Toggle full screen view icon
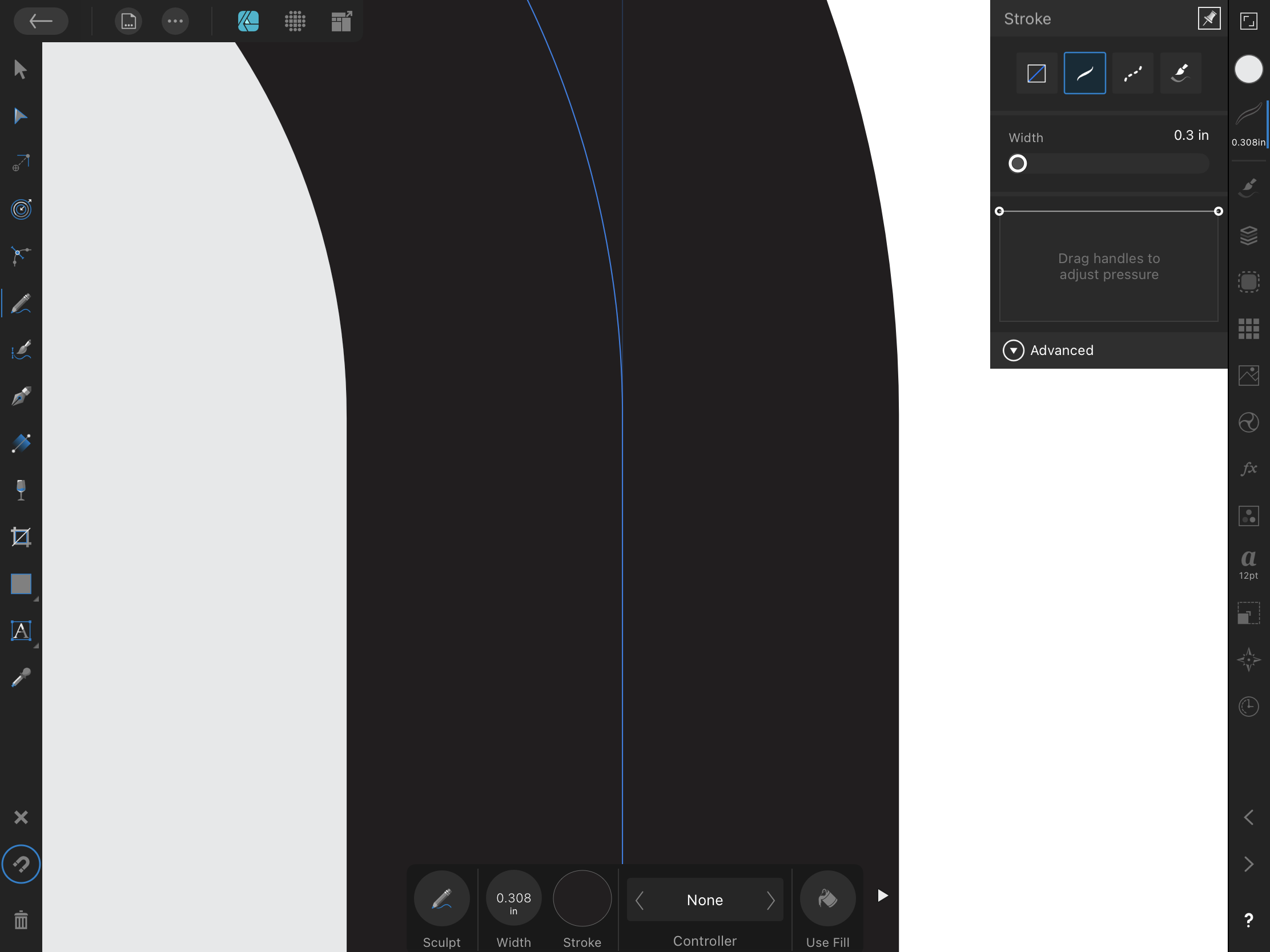Image resolution: width=1270 pixels, height=952 pixels. [1249, 22]
